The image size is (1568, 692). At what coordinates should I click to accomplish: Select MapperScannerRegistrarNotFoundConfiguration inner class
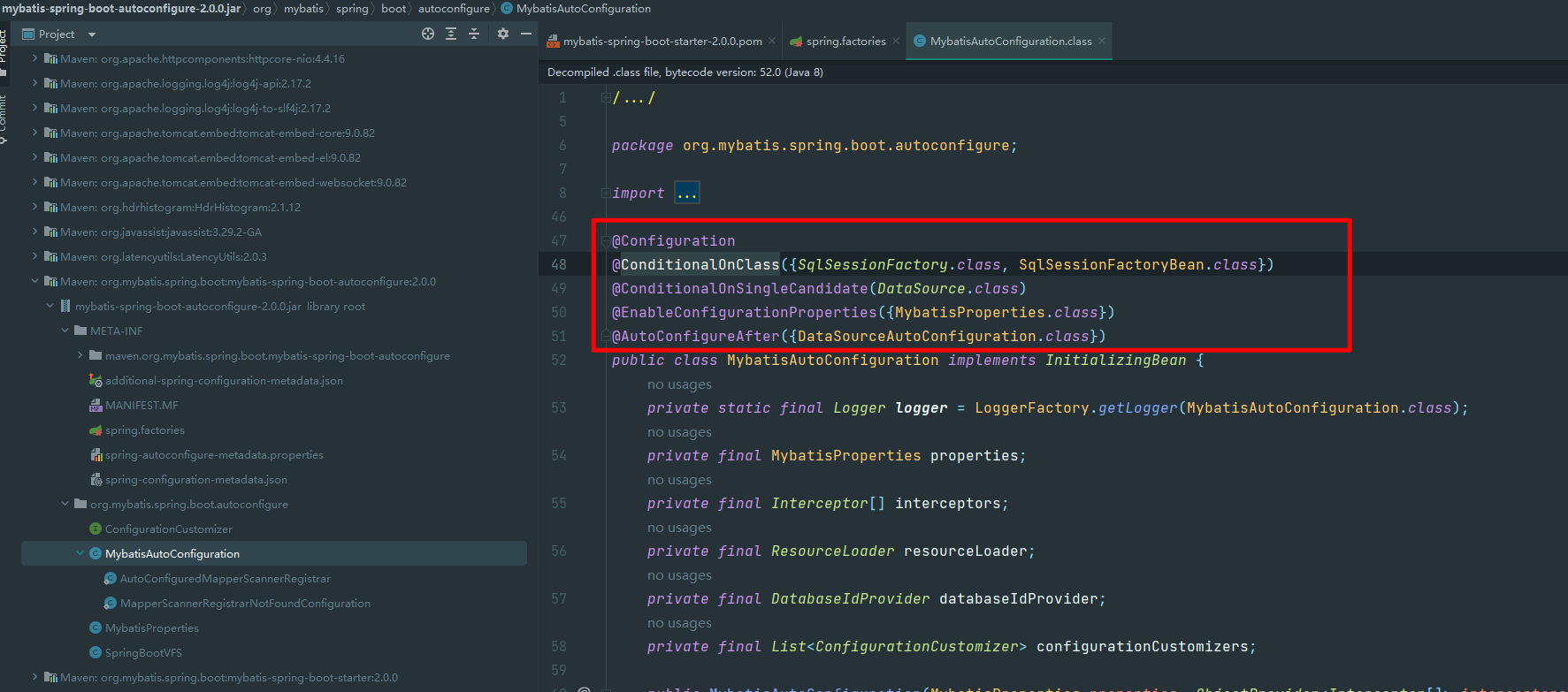click(x=245, y=604)
